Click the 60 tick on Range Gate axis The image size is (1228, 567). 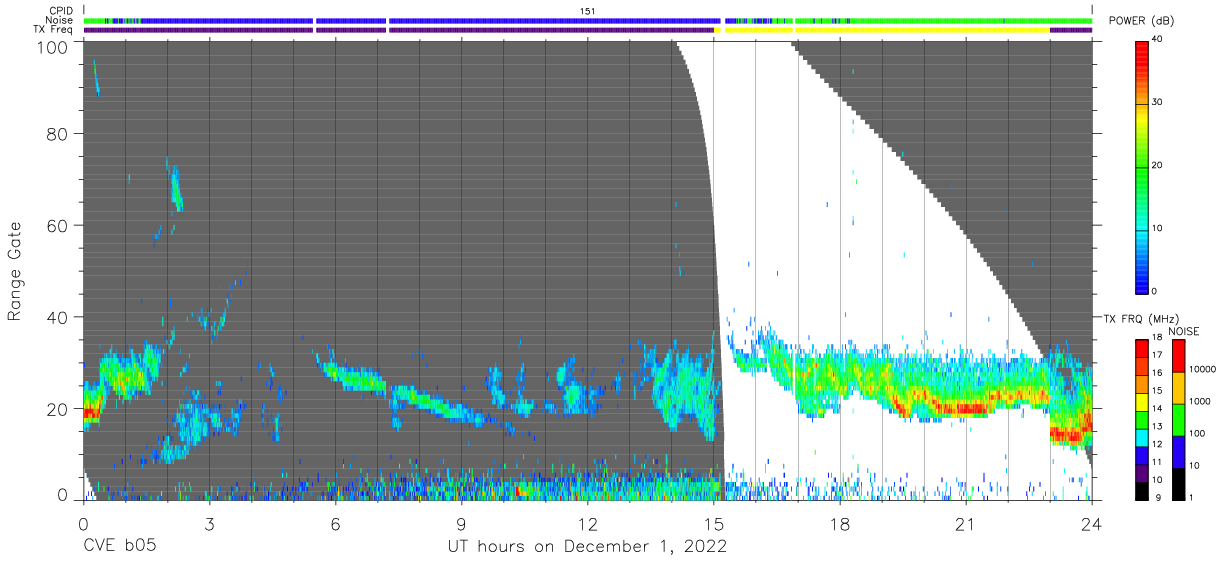[x=59, y=225]
